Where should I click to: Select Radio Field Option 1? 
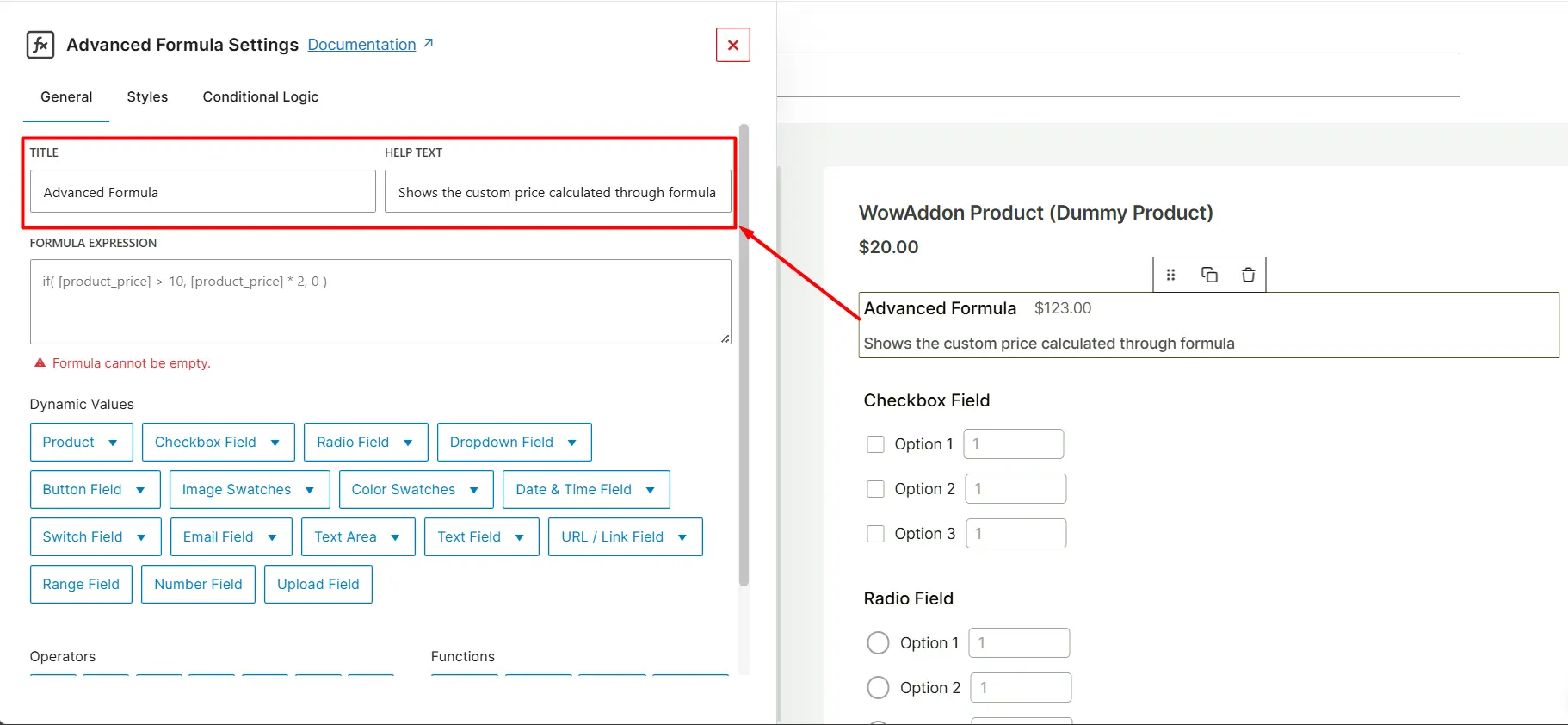(x=878, y=643)
